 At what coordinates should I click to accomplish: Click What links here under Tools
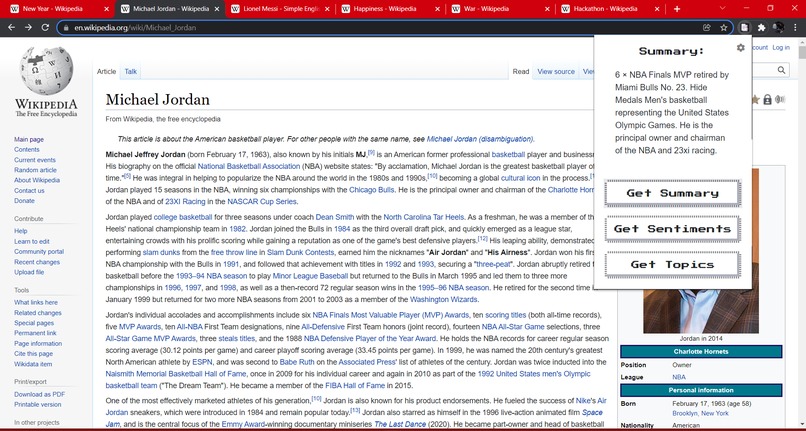(x=36, y=302)
